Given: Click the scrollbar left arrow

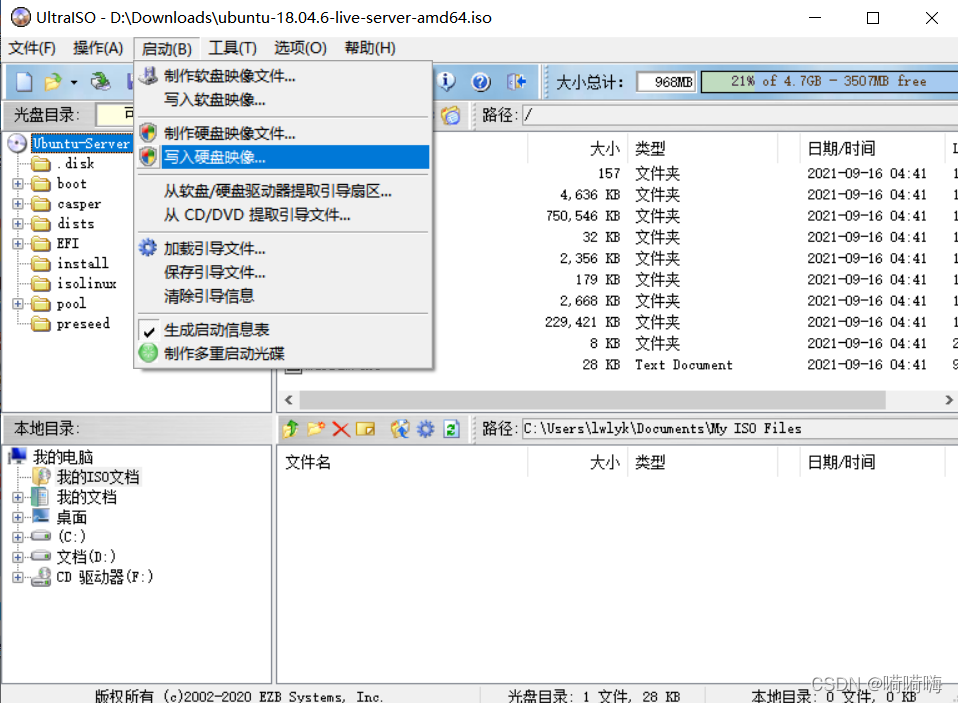Looking at the screenshot, I should pos(288,399).
